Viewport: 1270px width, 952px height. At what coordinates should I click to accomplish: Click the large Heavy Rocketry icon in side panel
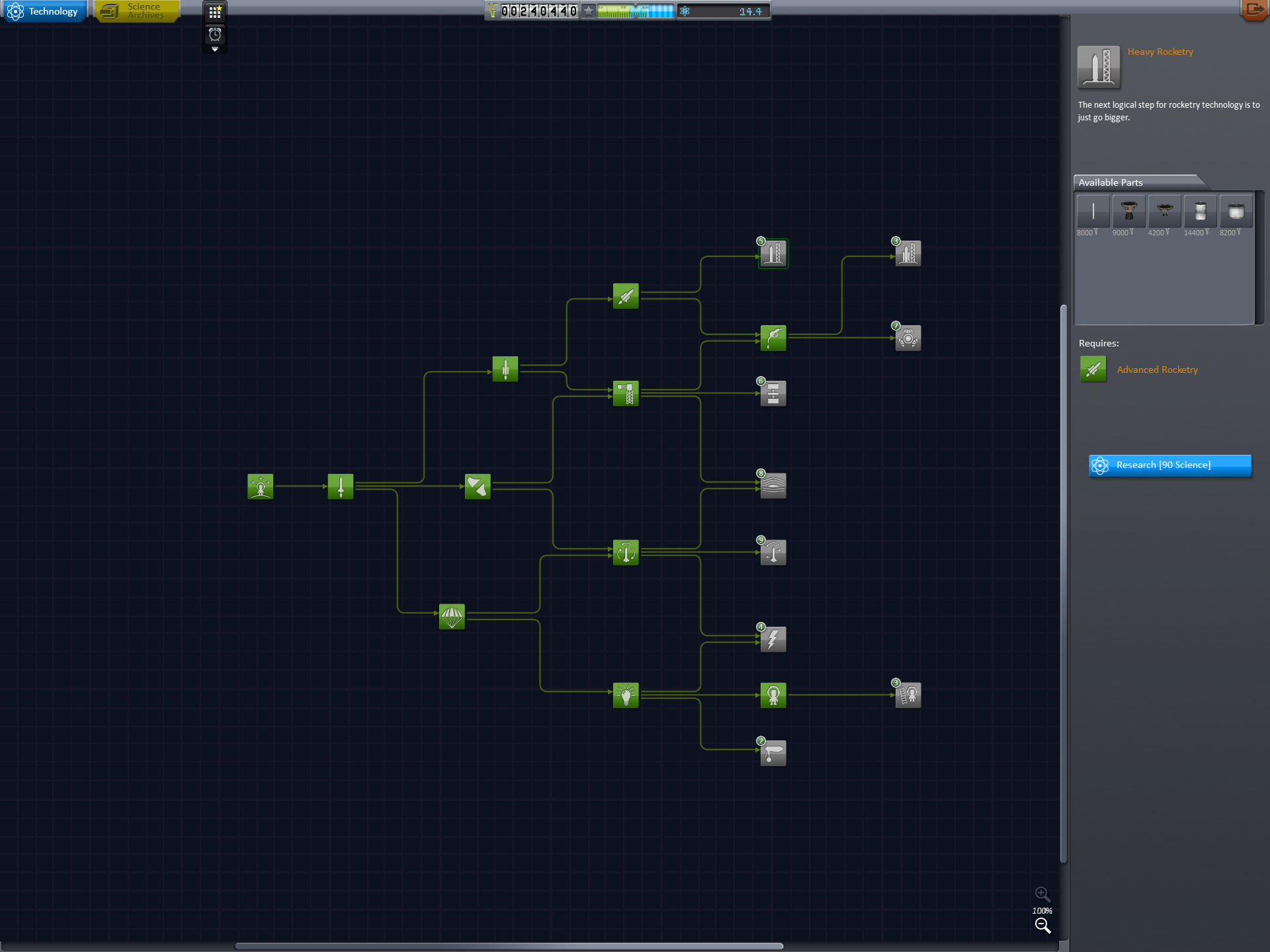pos(1099,67)
